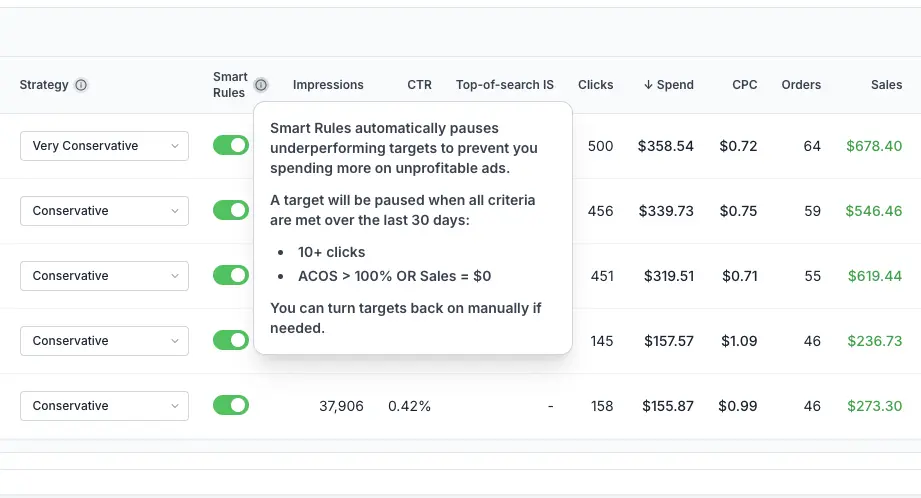Click the info icon next to Strategy
The image size is (921, 498).
[x=81, y=85]
